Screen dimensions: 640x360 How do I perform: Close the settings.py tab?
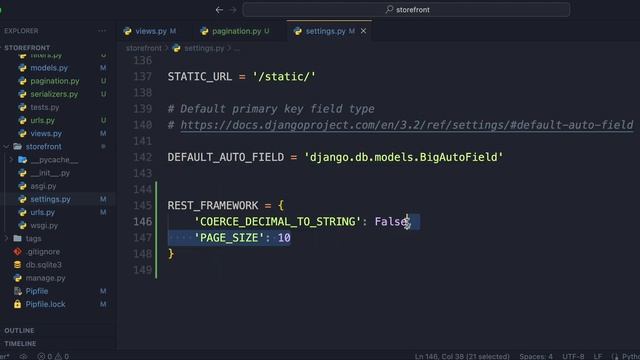pos(363,31)
